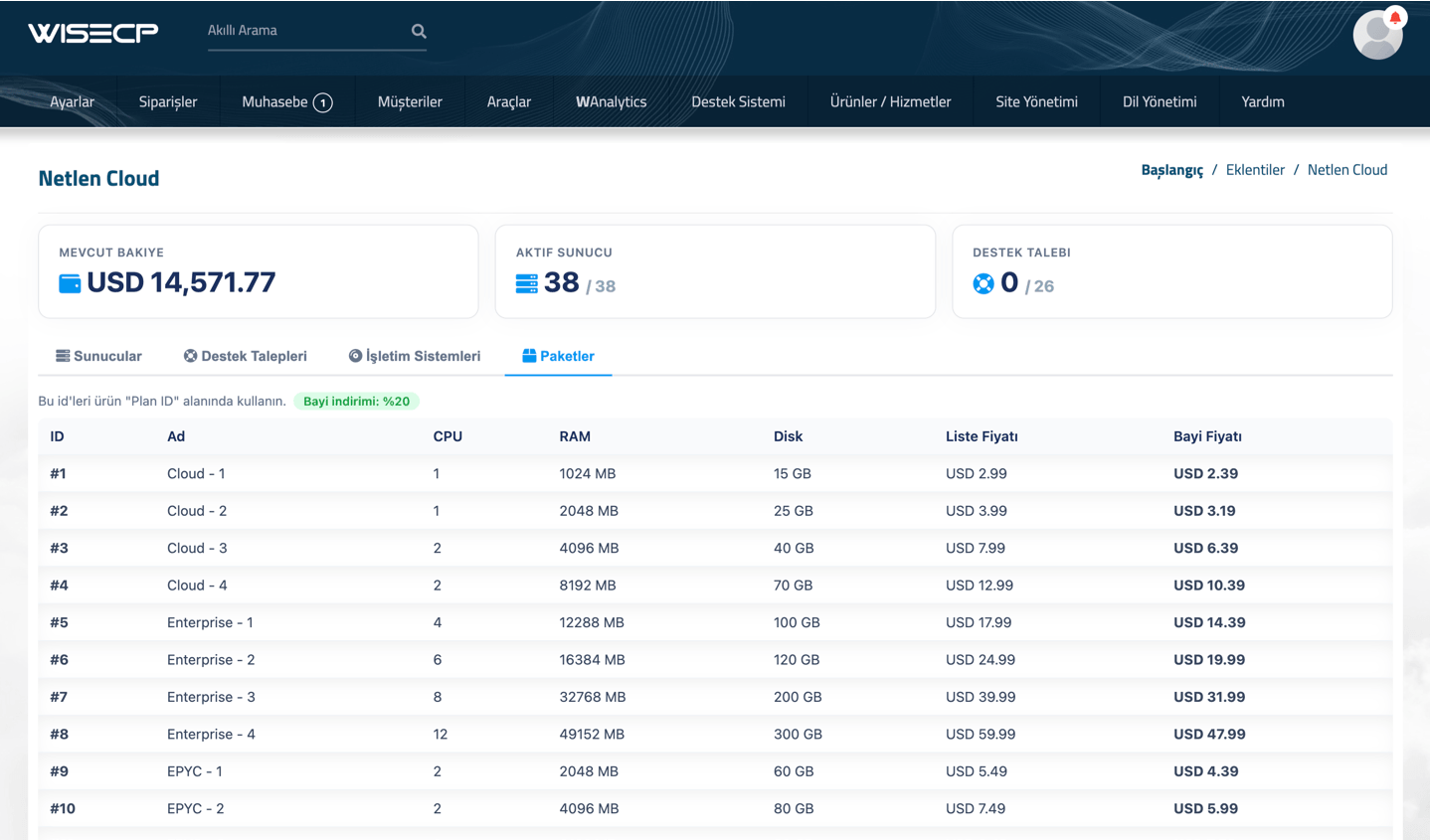
Task: Click plan ID #10
Action: [63, 809]
